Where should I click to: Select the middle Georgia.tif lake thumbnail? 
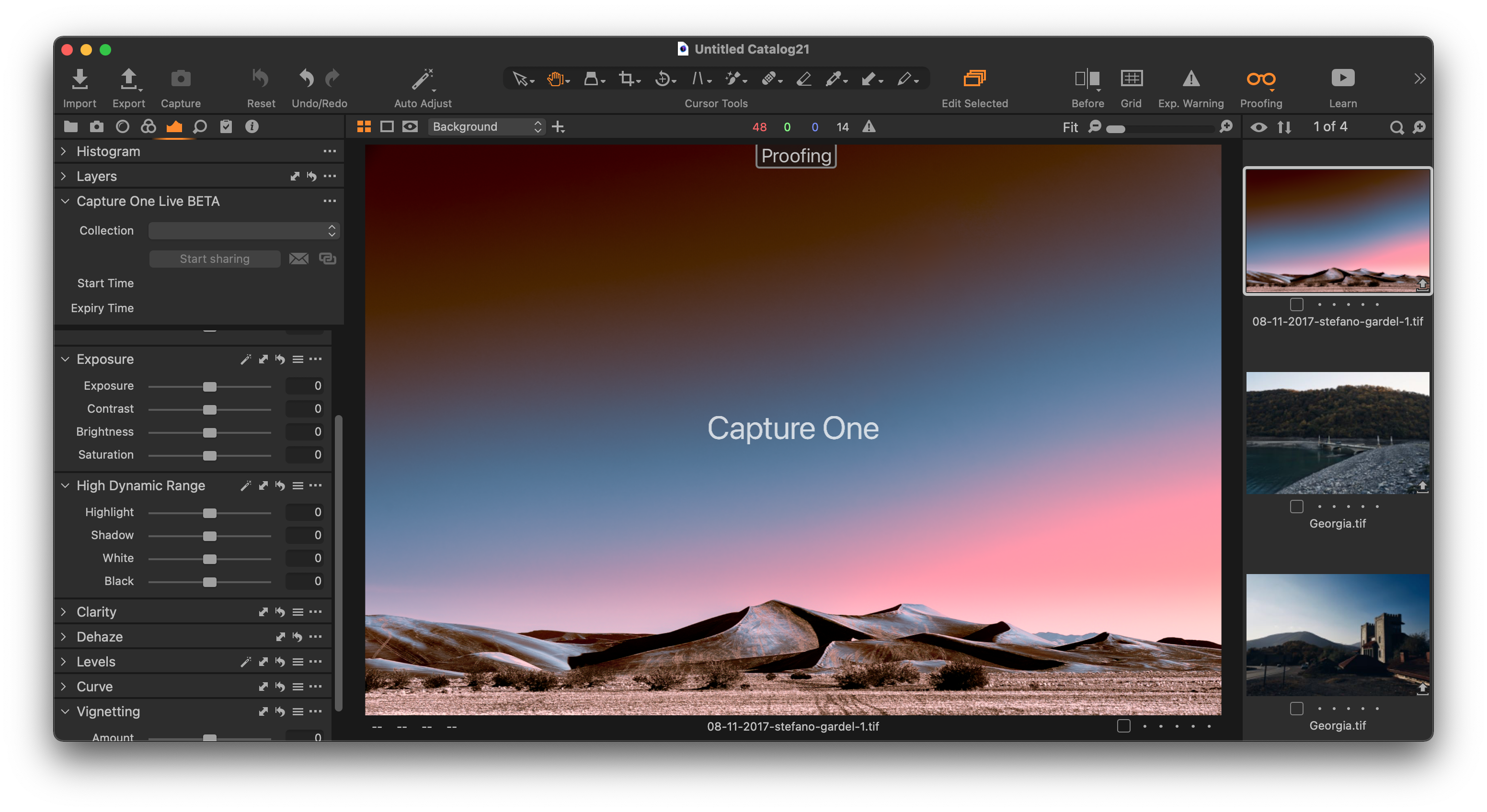1338,432
